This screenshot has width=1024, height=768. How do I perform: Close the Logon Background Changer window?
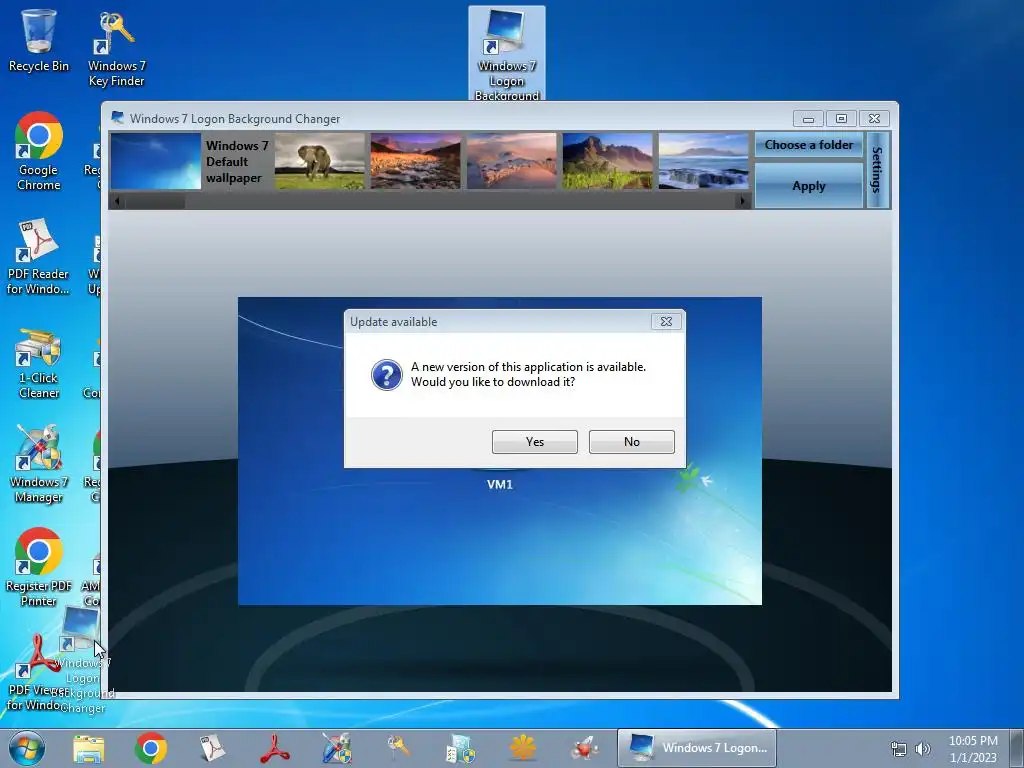874,119
